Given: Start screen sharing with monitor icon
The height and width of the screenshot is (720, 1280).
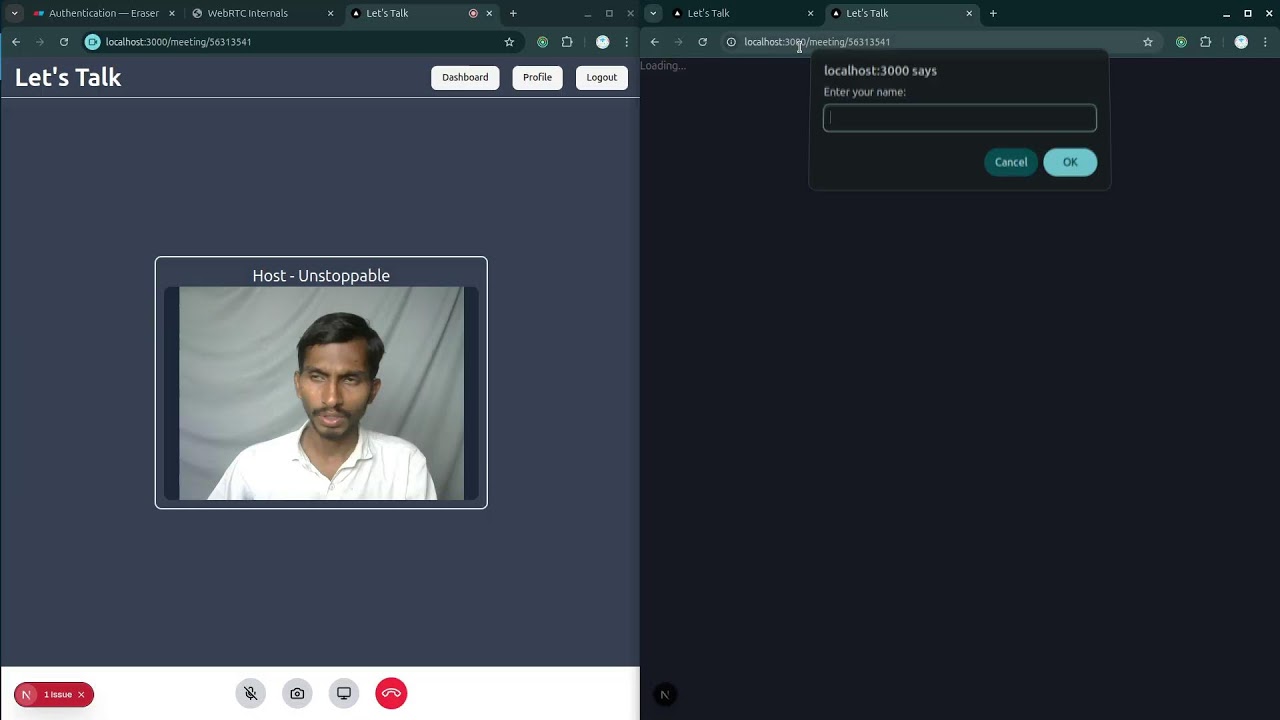Looking at the screenshot, I should [x=344, y=693].
